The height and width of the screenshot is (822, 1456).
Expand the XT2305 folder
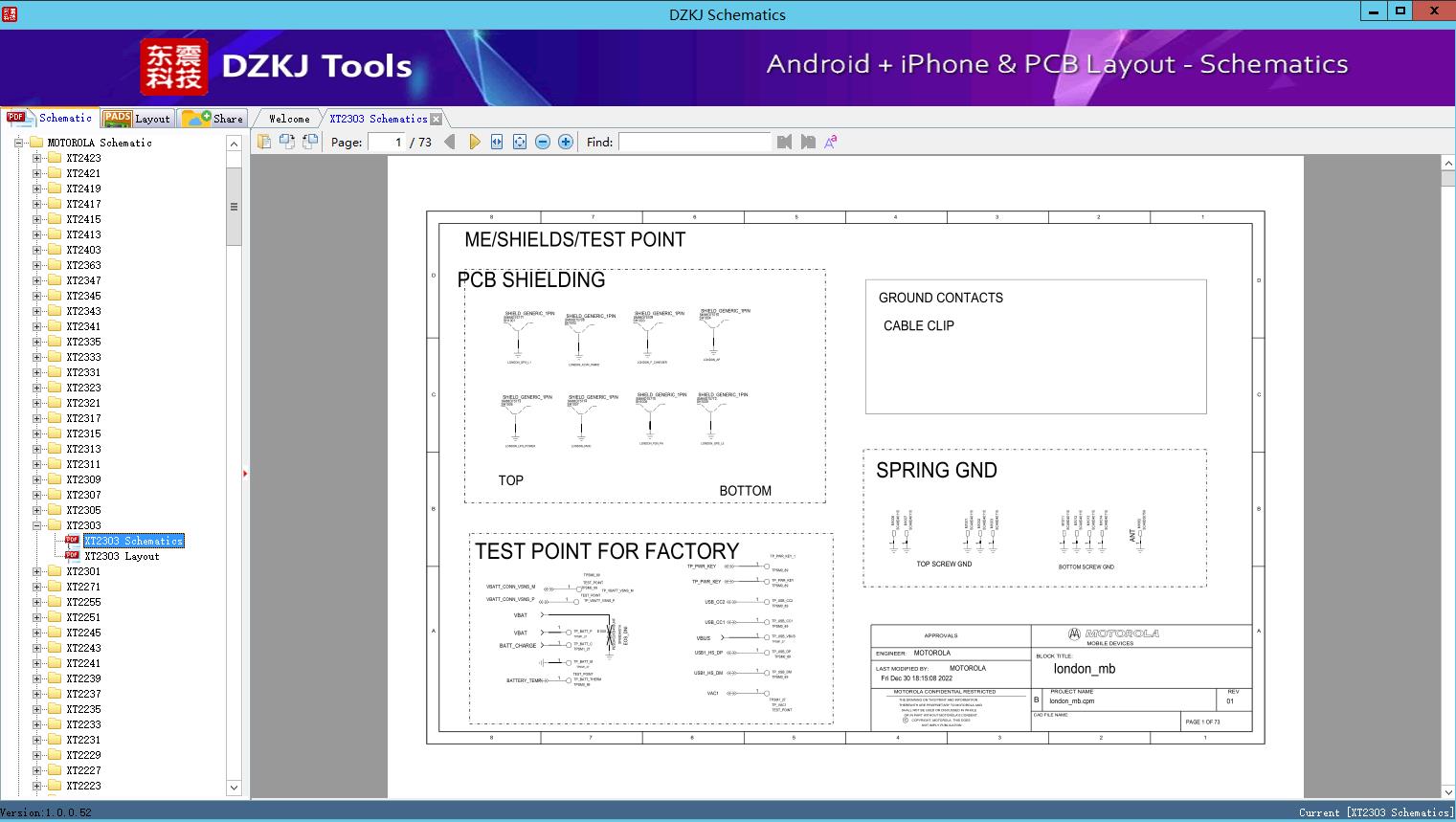36,510
